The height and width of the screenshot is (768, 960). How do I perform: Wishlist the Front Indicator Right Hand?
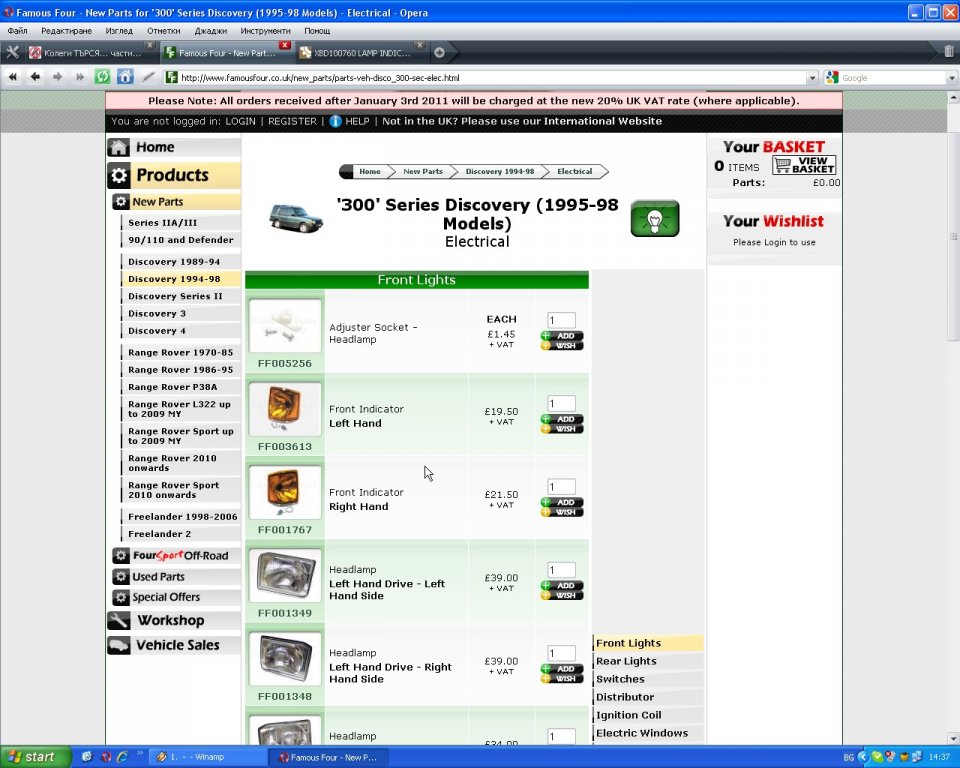coord(562,512)
